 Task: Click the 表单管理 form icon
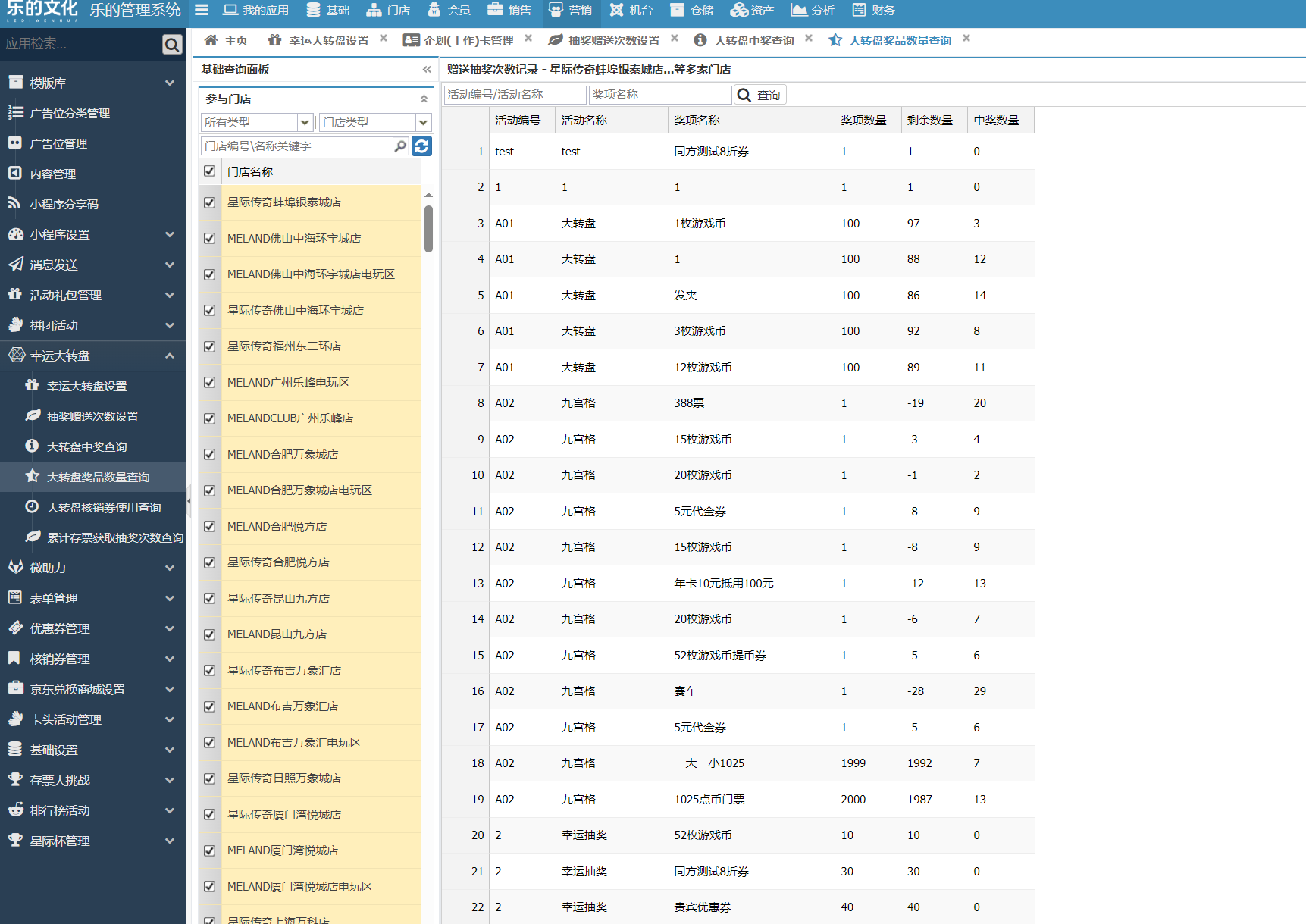point(15,597)
